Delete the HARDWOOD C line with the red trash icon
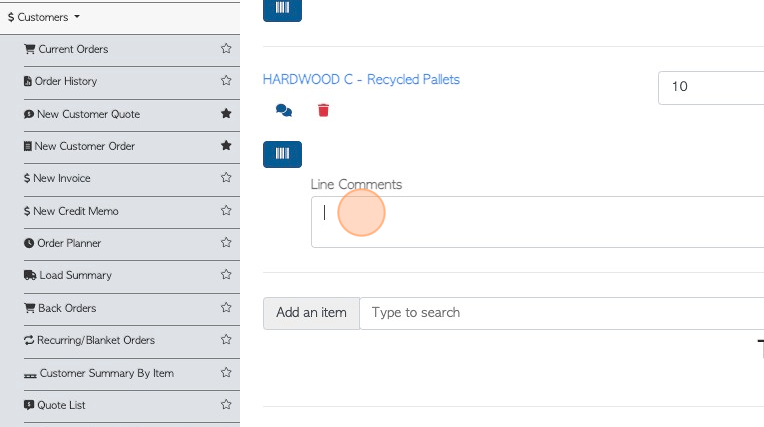This screenshot has height=427, width=764. 324,110
